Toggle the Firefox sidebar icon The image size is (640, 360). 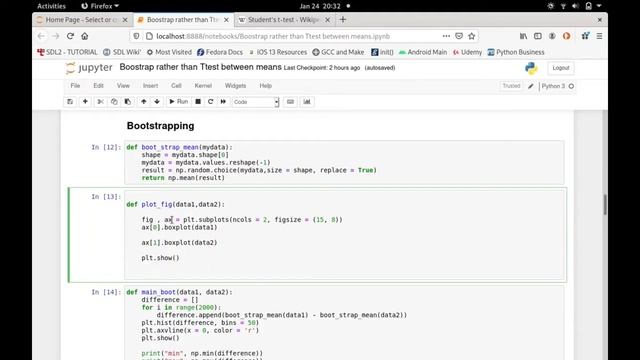pyautogui.click(x=538, y=36)
